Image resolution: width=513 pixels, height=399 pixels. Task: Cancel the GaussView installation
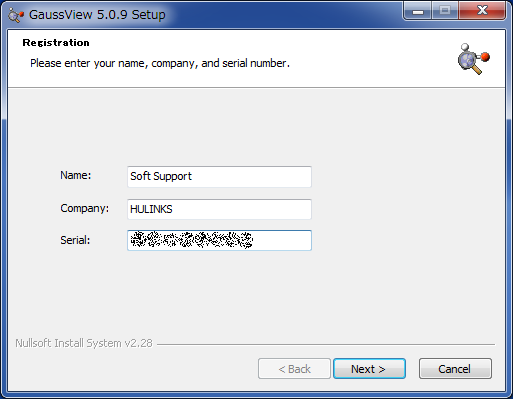coord(455,369)
